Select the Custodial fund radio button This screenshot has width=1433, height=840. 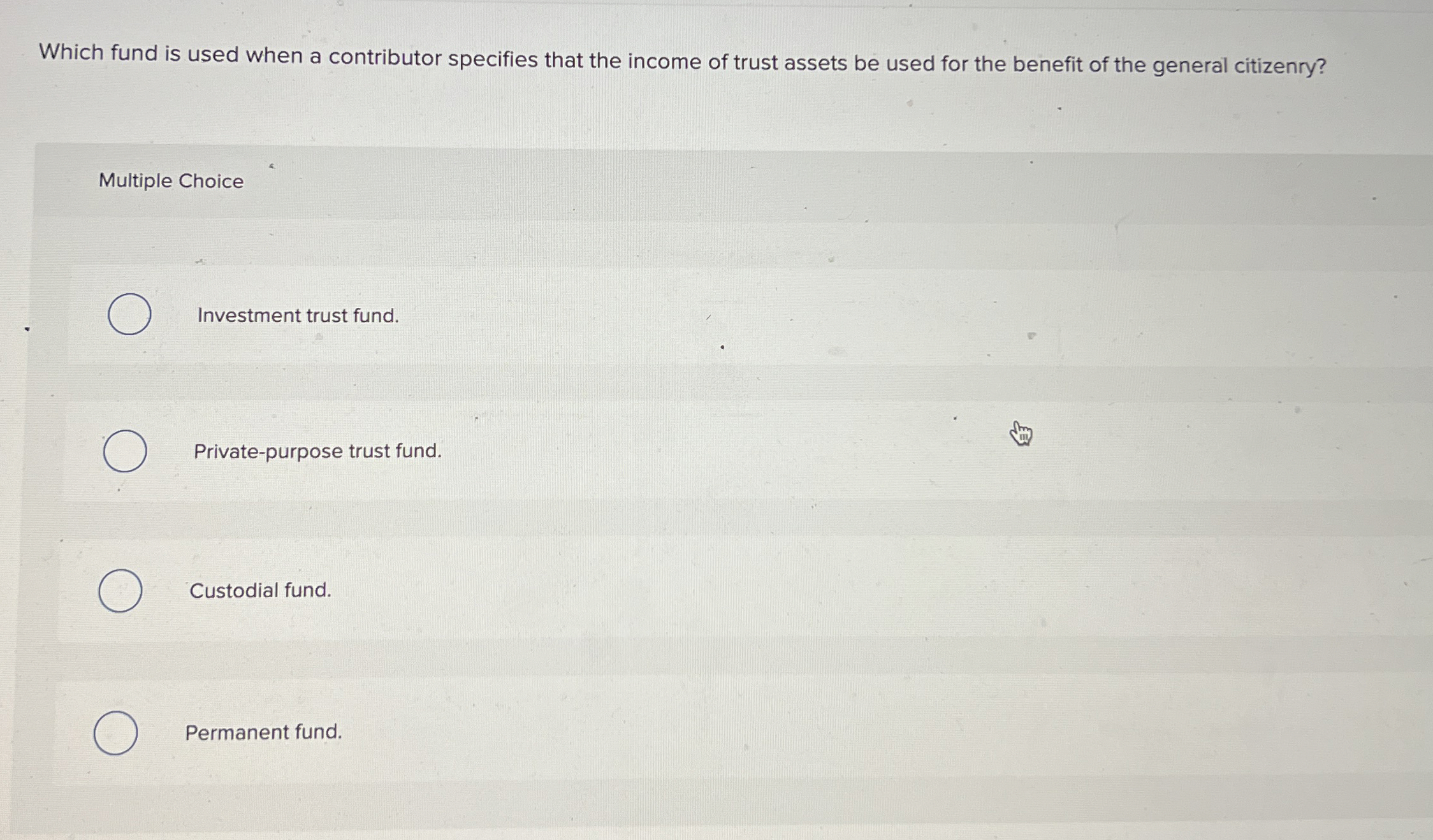tap(121, 590)
